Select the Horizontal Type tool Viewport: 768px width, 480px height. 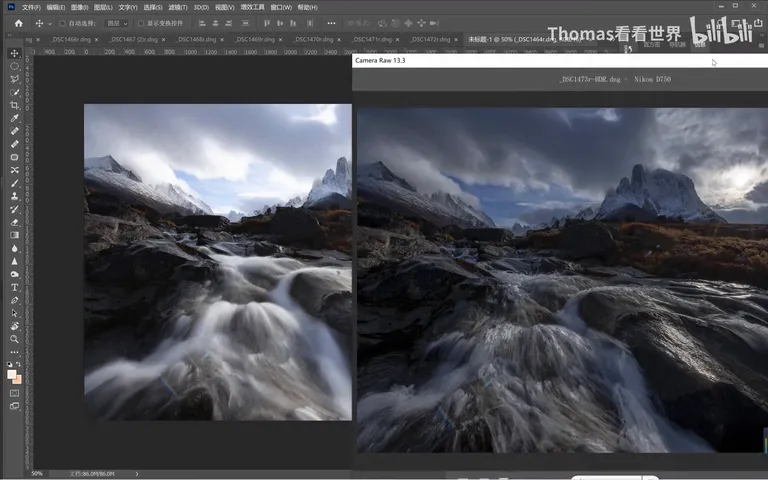[15, 287]
